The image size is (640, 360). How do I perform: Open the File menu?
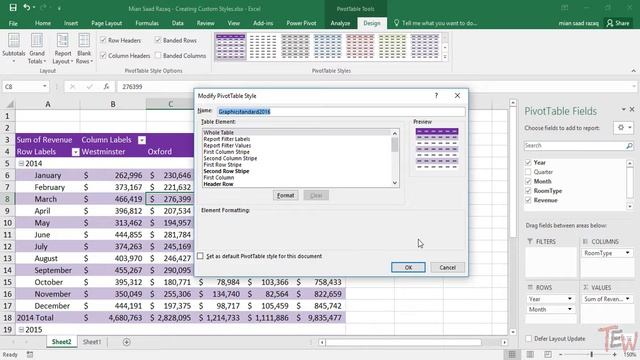pyautogui.click(x=13, y=23)
